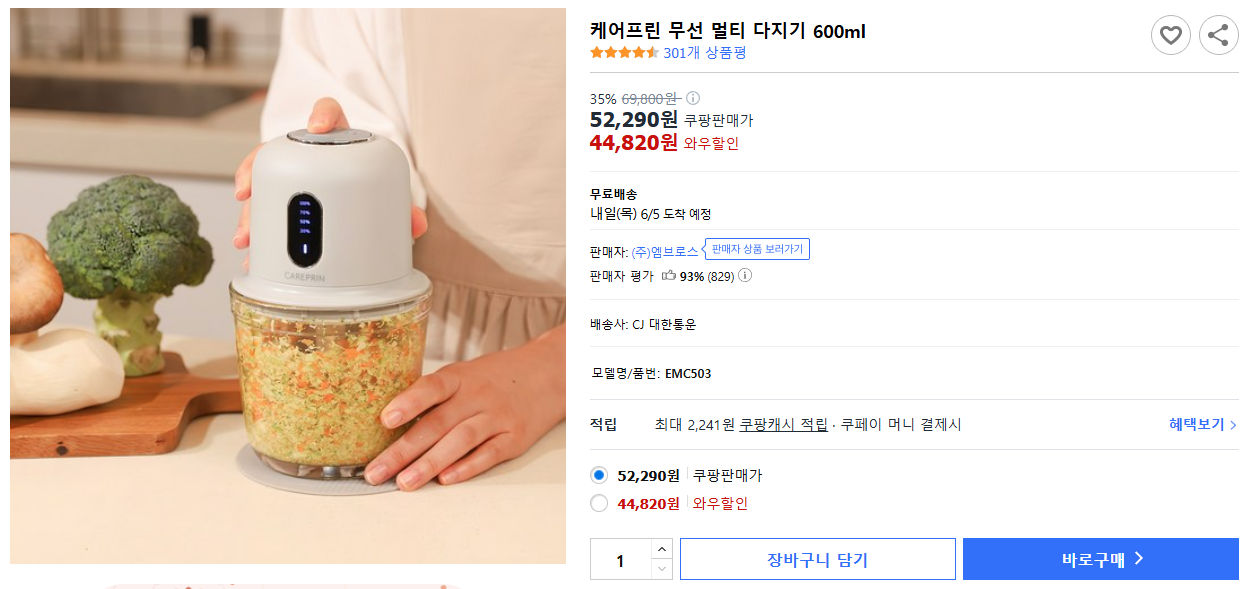Click the 장바구니 담기 cart button

pos(817,559)
